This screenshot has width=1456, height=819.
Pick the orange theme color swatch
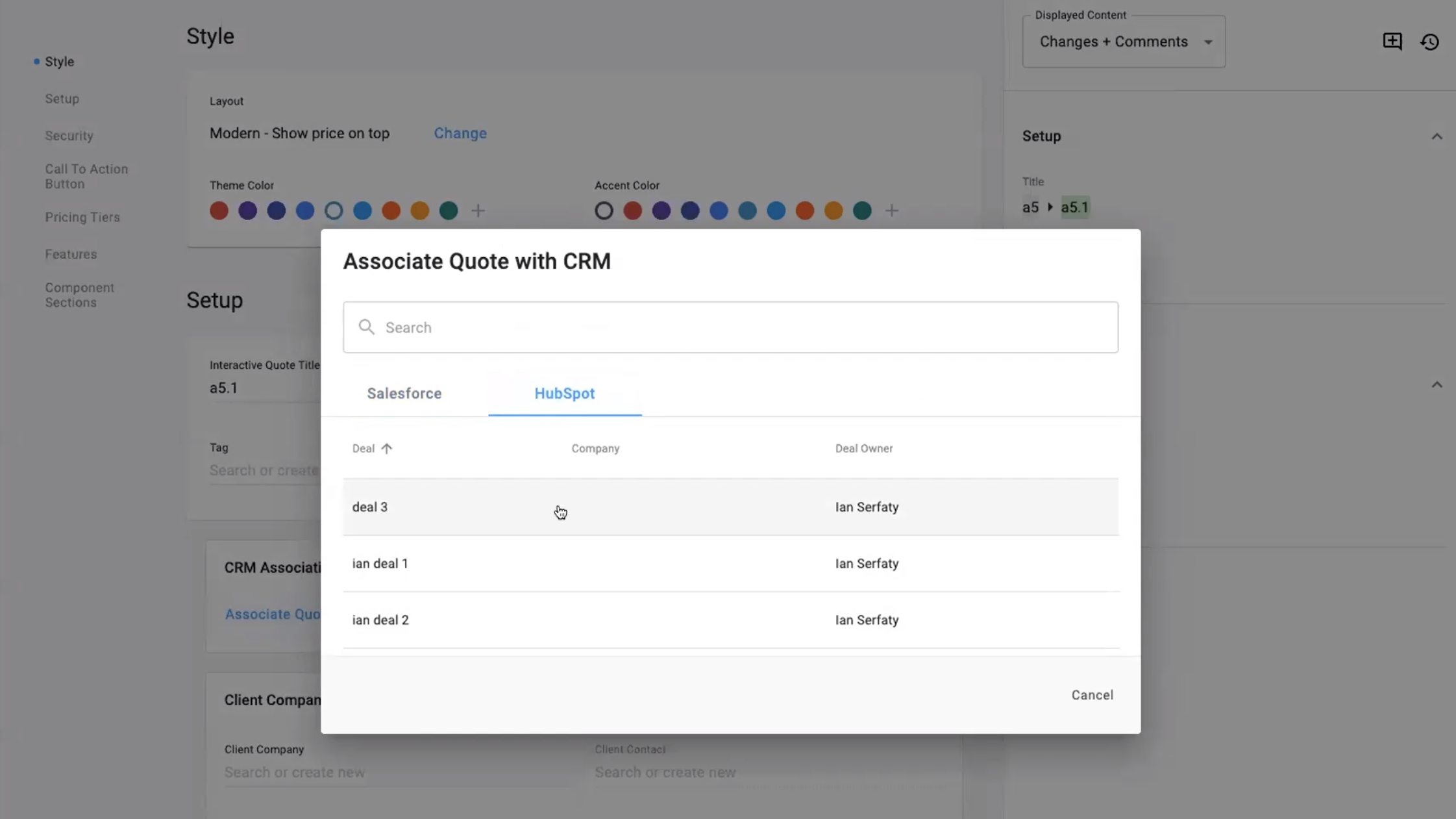coord(391,210)
